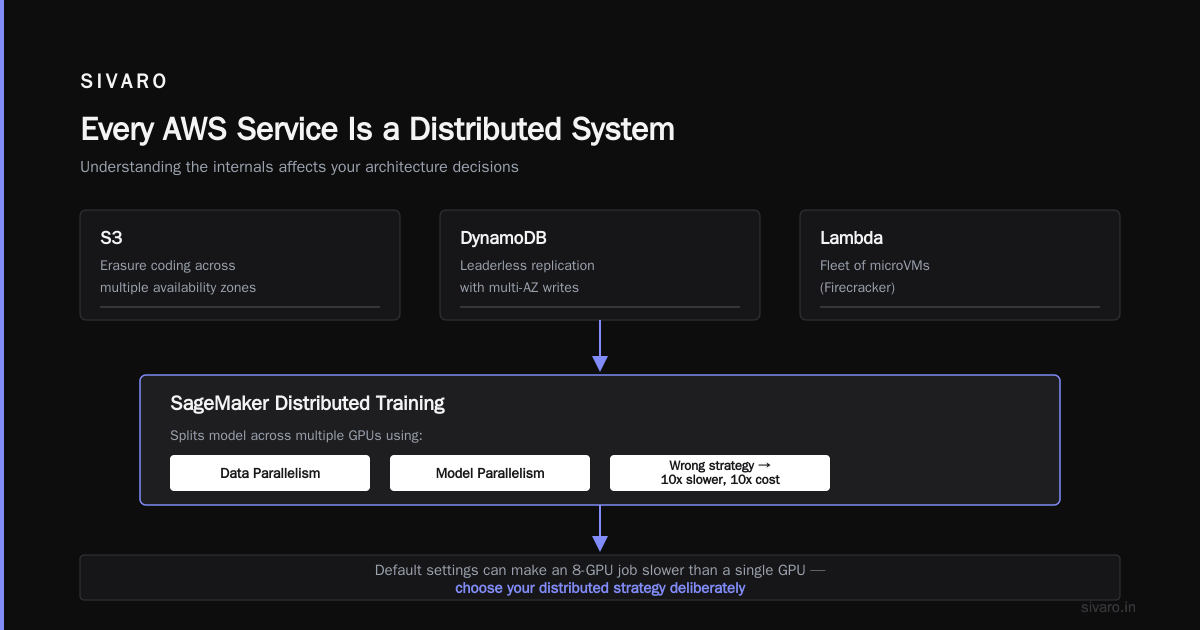Click 'Splits model across multiple GPUs using:' text
The height and width of the screenshot is (630, 1200).
297,436
